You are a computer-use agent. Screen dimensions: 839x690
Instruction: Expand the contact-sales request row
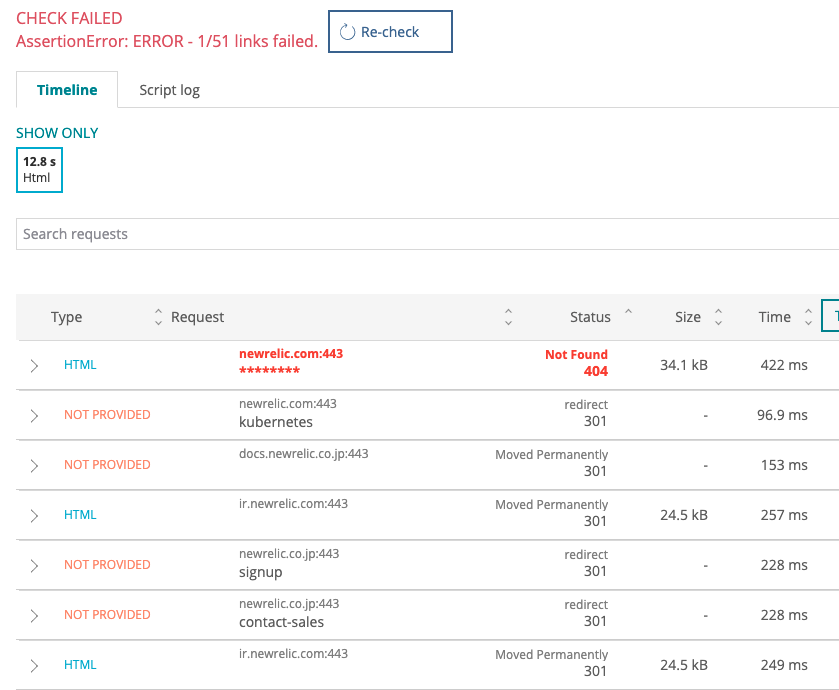pyautogui.click(x=34, y=616)
